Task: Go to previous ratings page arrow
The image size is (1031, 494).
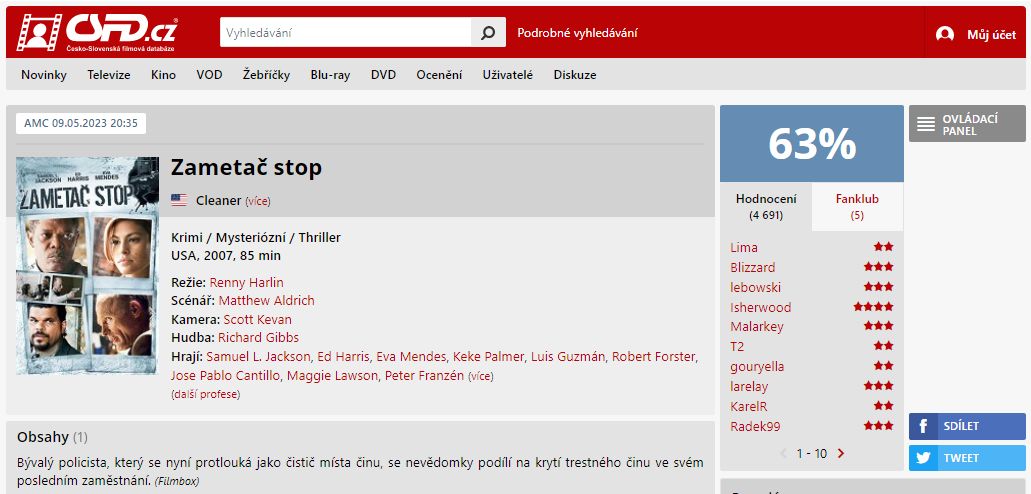Action: click(x=783, y=453)
